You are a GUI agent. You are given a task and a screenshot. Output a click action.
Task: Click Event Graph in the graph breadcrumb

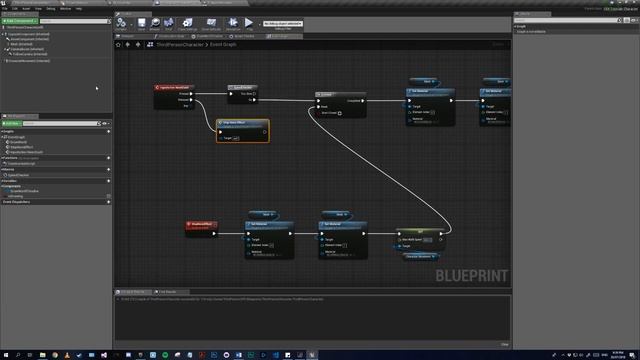pyautogui.click(x=223, y=44)
